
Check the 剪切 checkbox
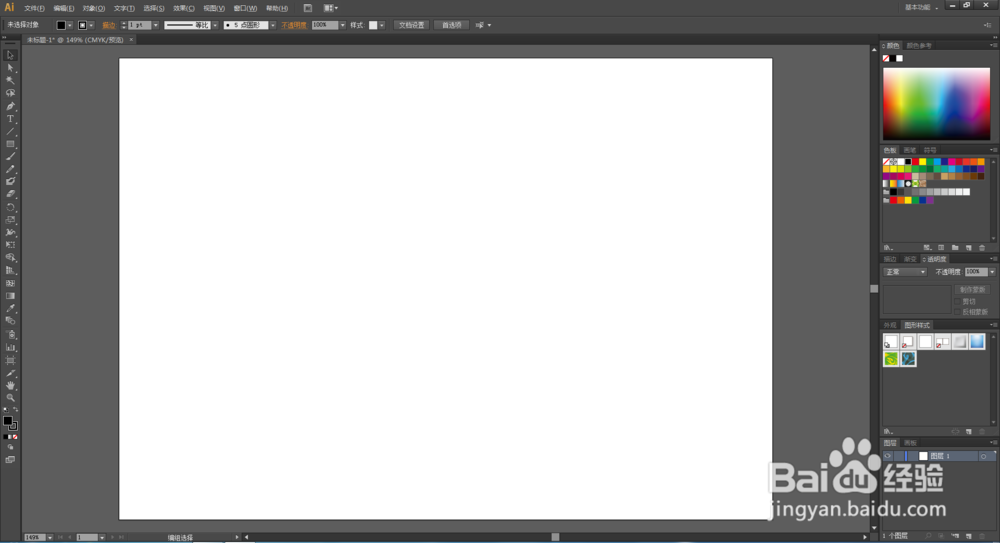(x=957, y=301)
